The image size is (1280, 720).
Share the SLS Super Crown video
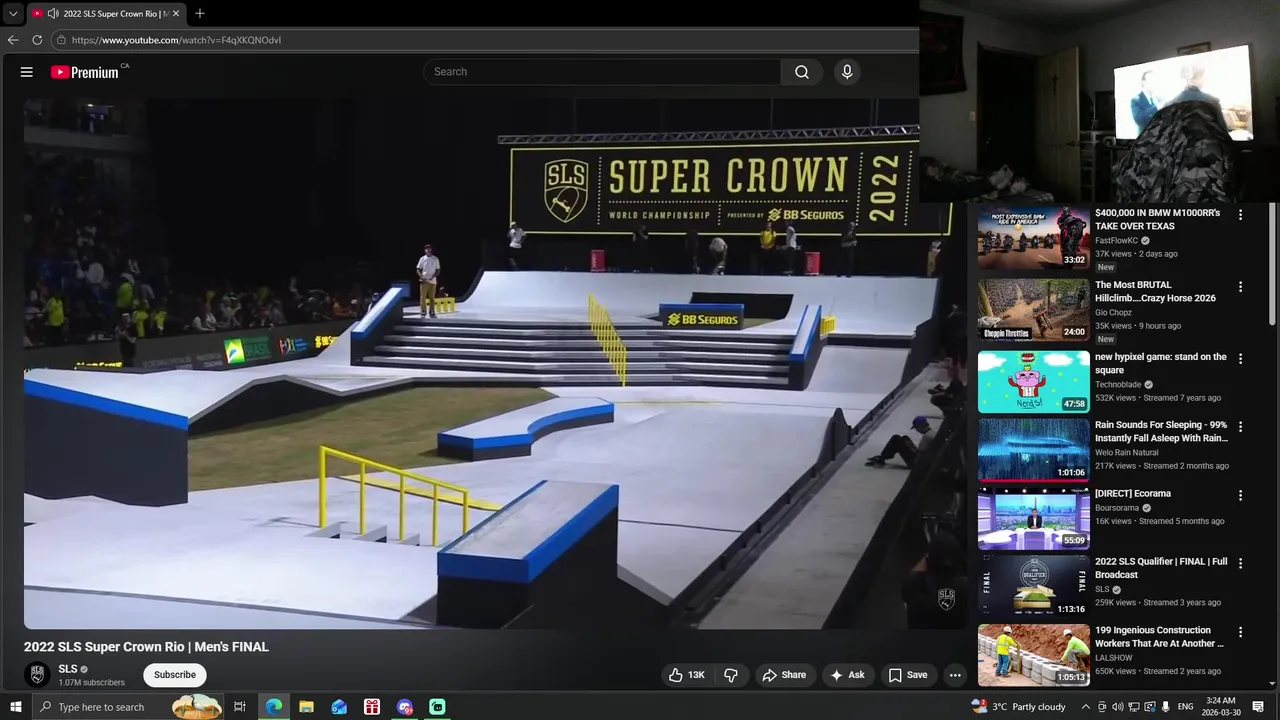(784, 675)
